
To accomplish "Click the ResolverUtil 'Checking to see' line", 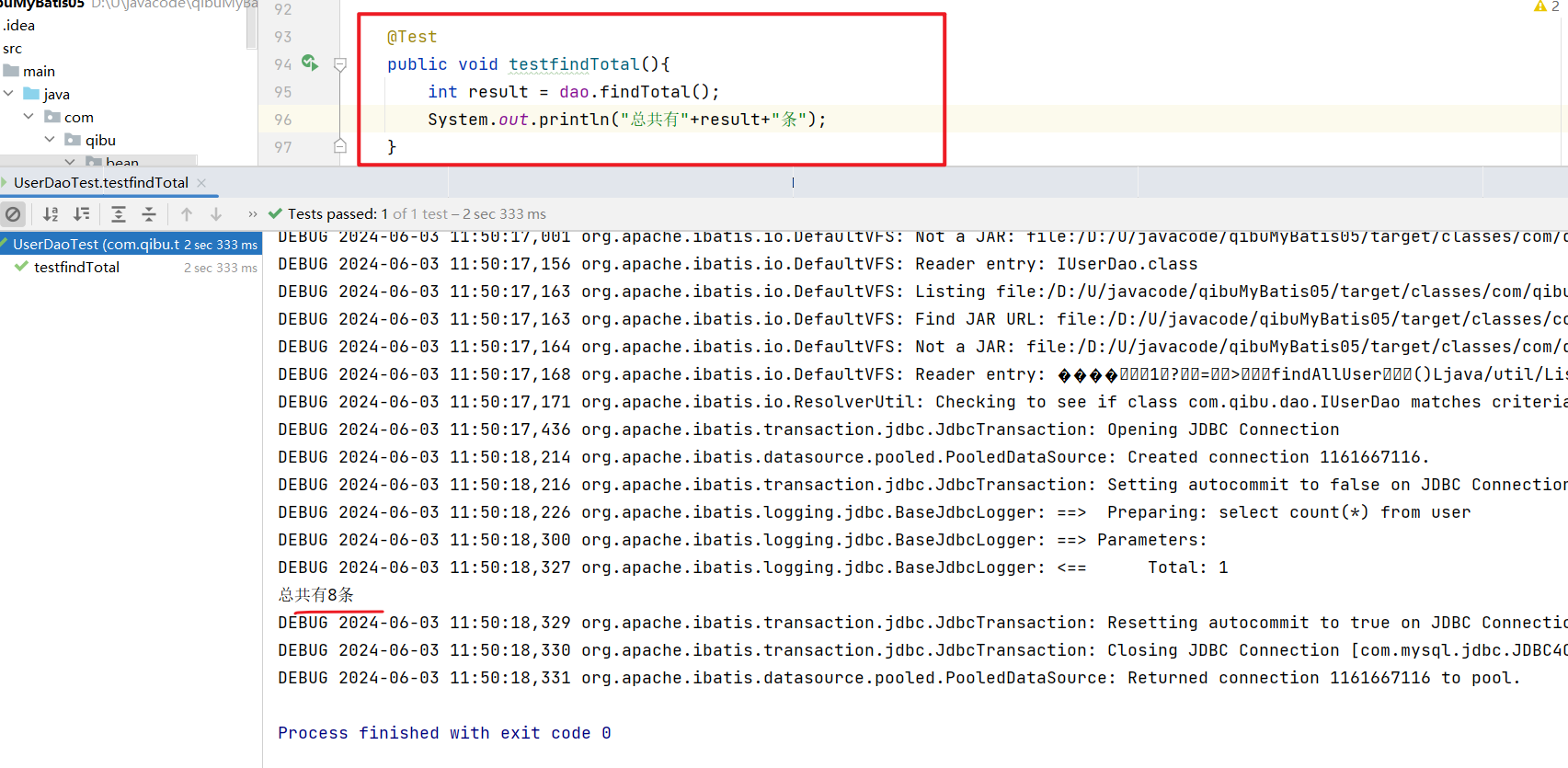I will 922,402.
